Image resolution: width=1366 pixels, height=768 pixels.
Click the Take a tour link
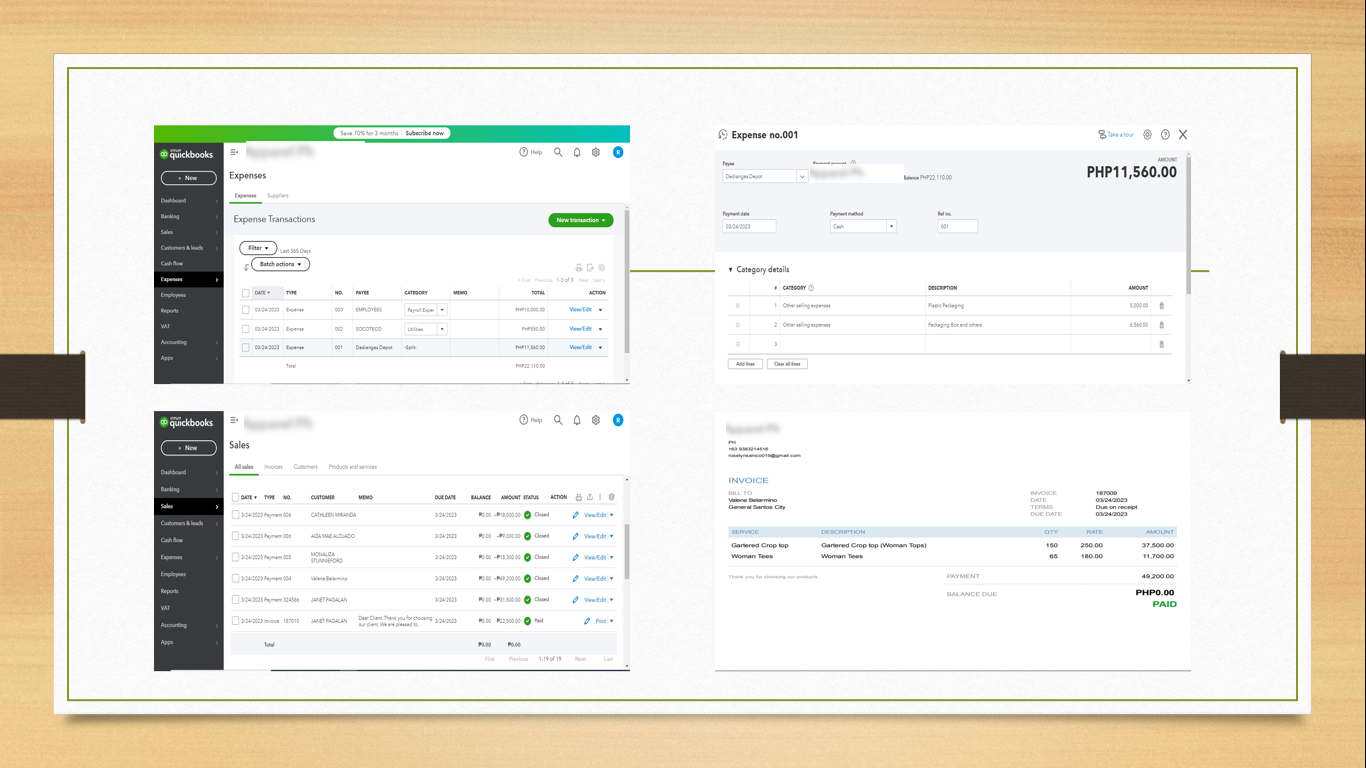[x=1117, y=134]
